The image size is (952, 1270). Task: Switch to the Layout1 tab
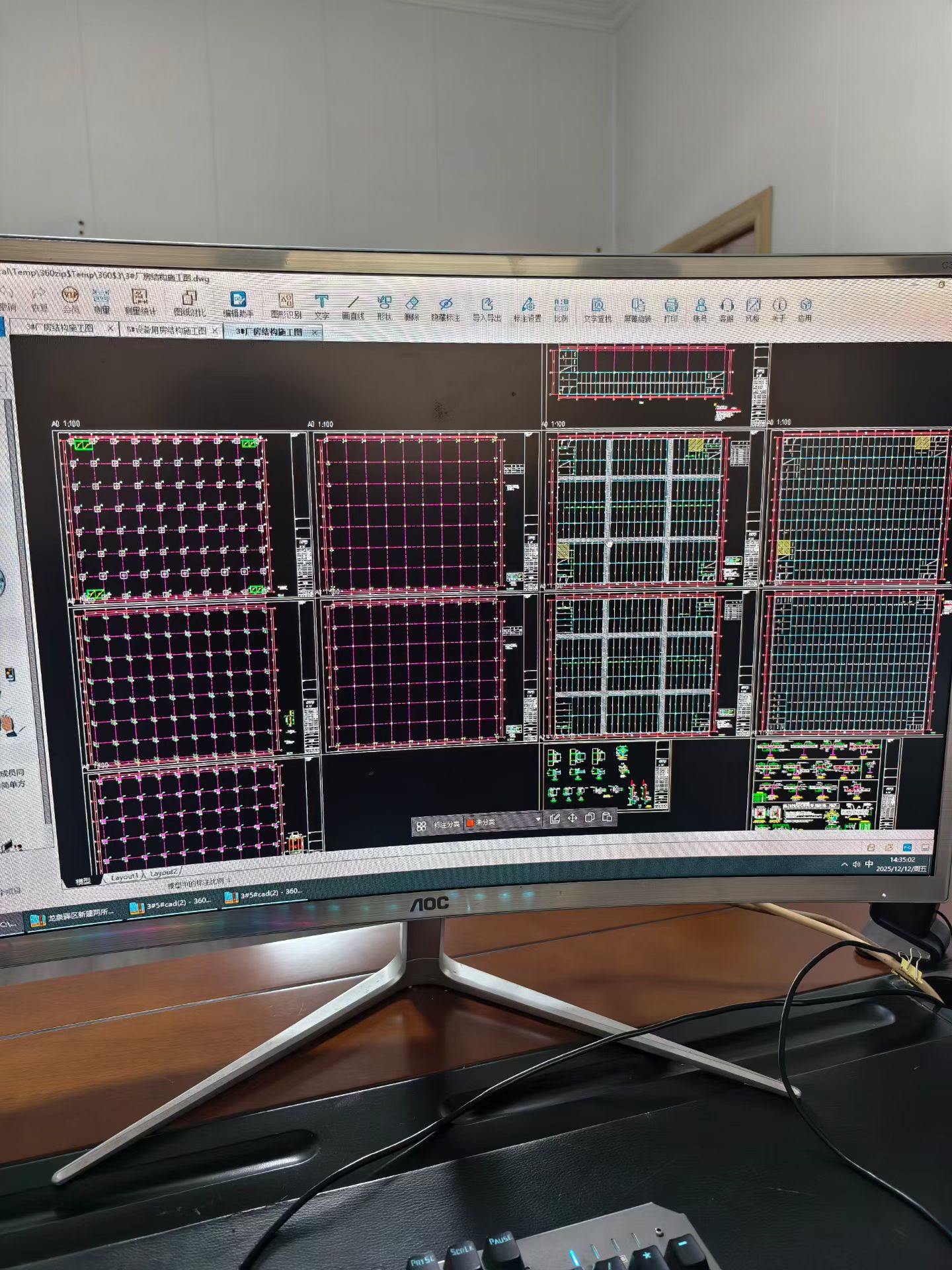pos(124,876)
